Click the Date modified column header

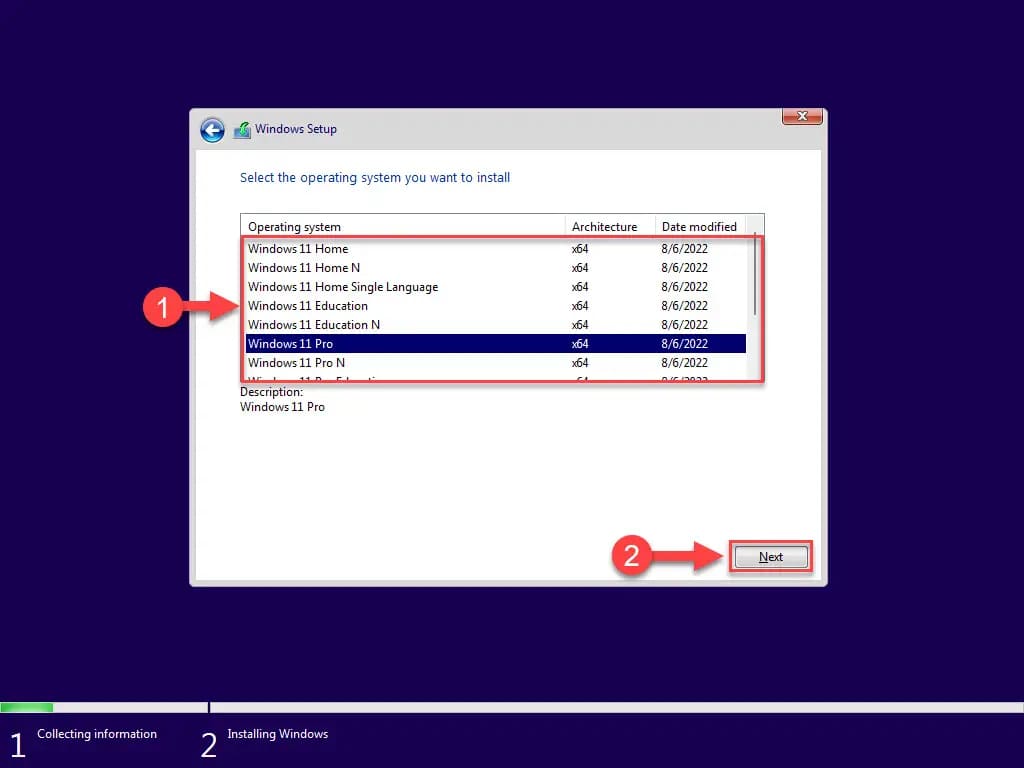point(699,227)
